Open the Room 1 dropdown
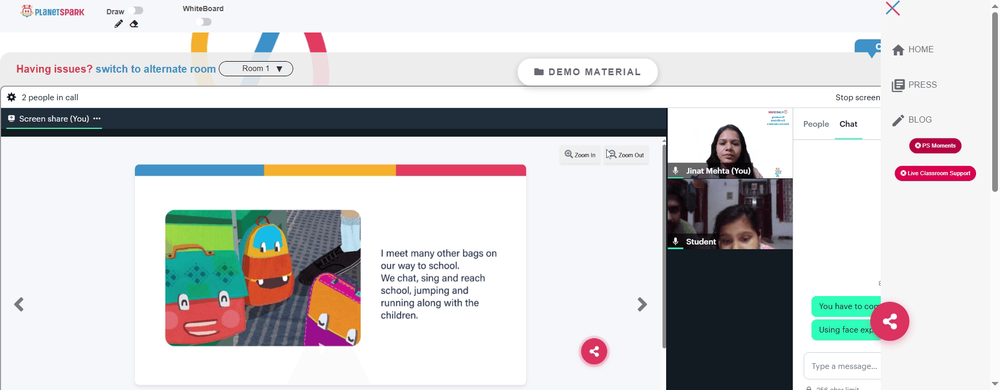 click(256, 69)
